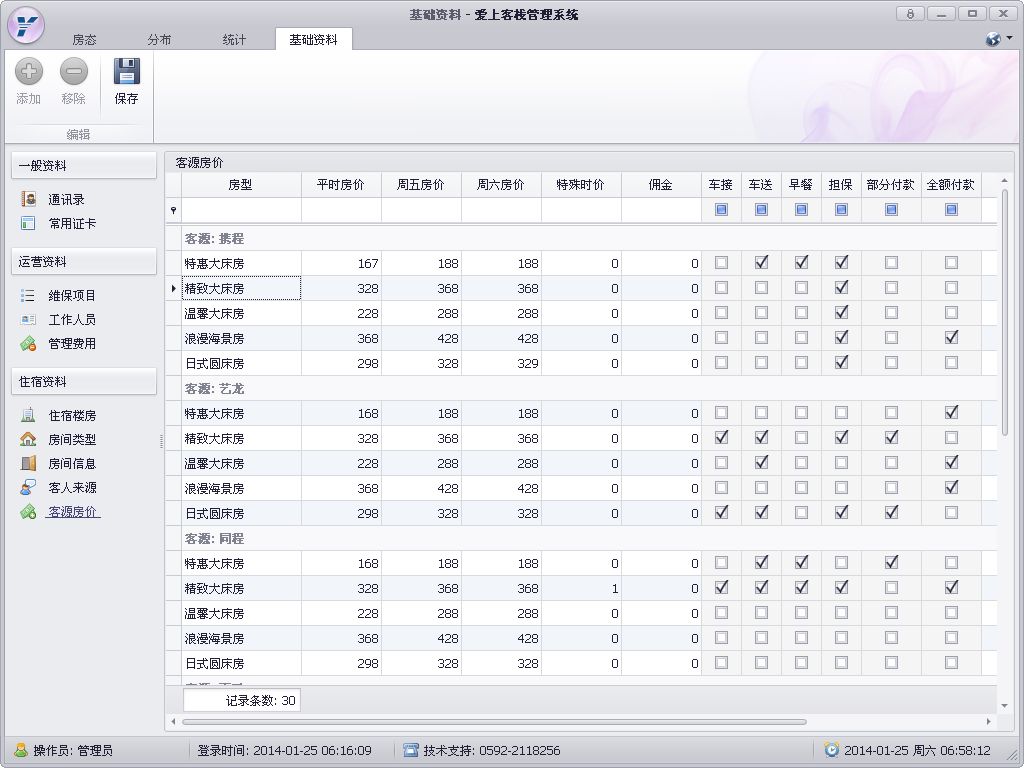Click the 周六房价 cell showing 329
The height and width of the screenshot is (768, 1024).
point(501,363)
